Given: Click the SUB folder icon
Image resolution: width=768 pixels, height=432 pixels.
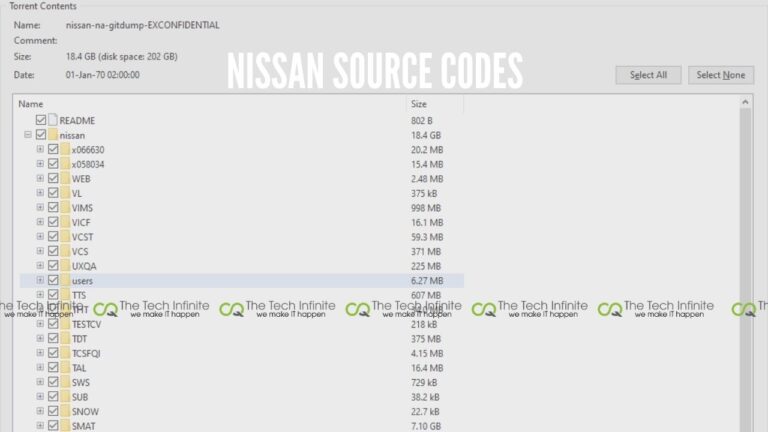Looking at the screenshot, I should click(65, 397).
